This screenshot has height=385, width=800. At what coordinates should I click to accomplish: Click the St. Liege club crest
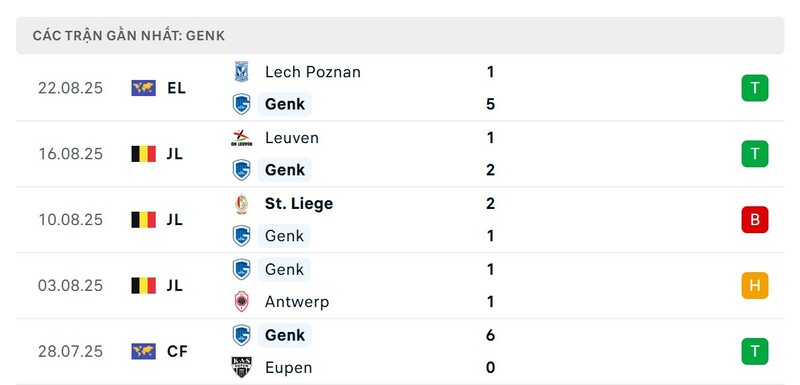[241, 204]
